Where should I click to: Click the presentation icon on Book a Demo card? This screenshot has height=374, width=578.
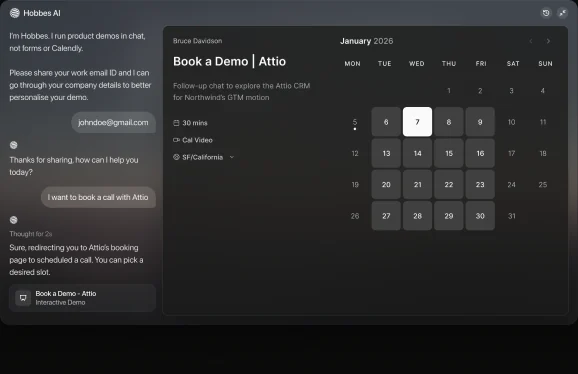click(23, 298)
